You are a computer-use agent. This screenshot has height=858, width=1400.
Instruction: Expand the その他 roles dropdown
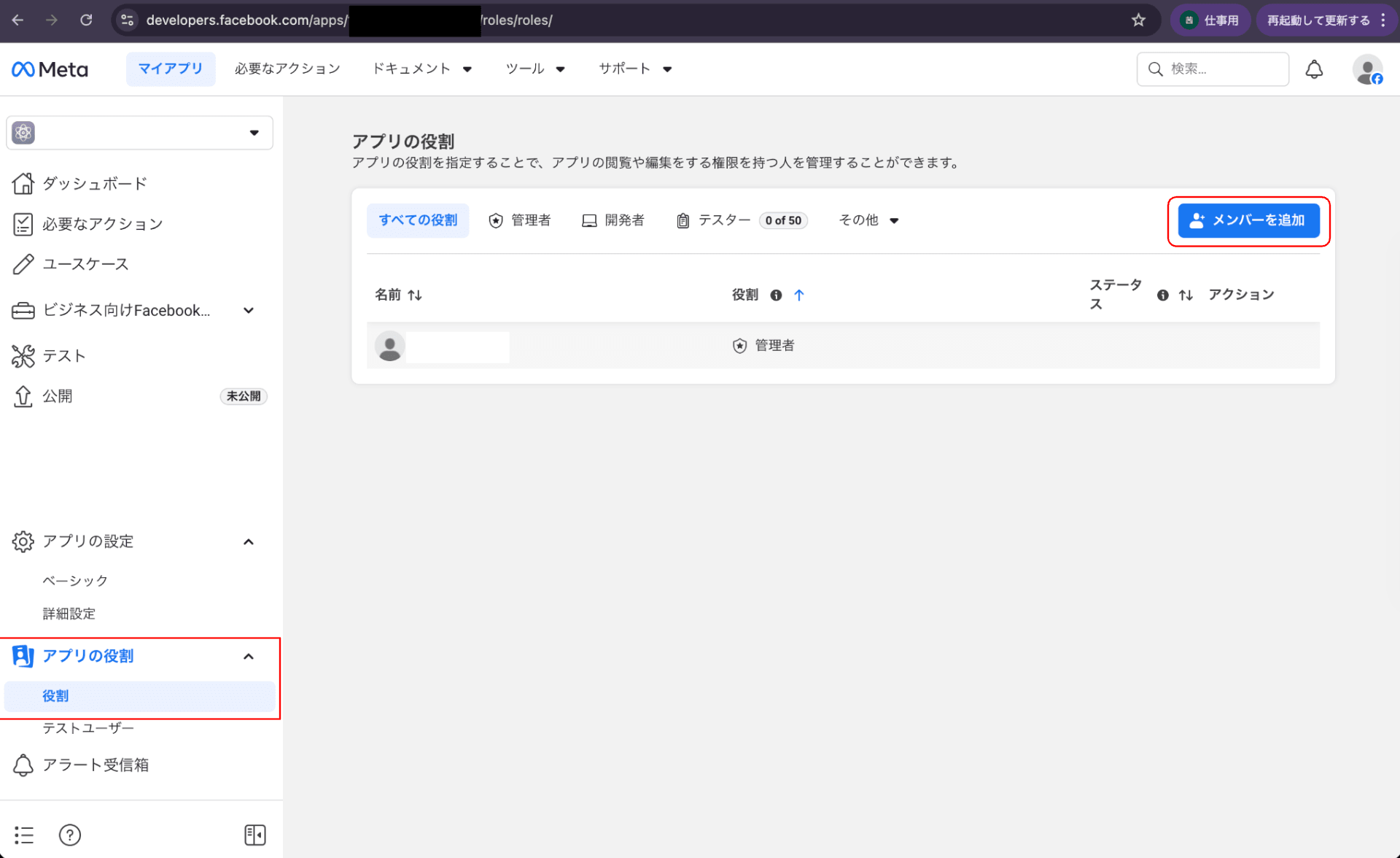coord(869,220)
